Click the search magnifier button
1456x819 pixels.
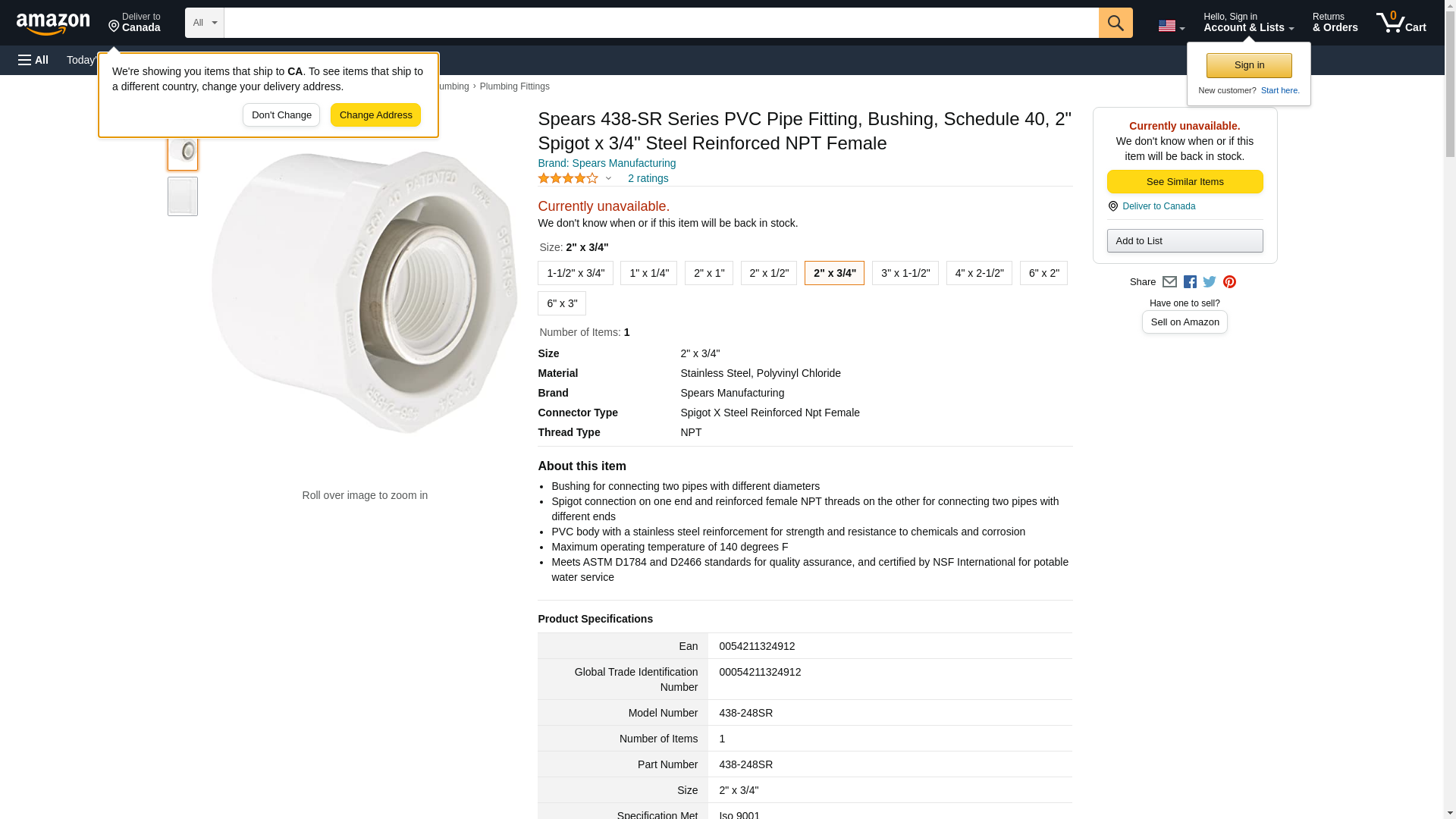click(x=1115, y=23)
